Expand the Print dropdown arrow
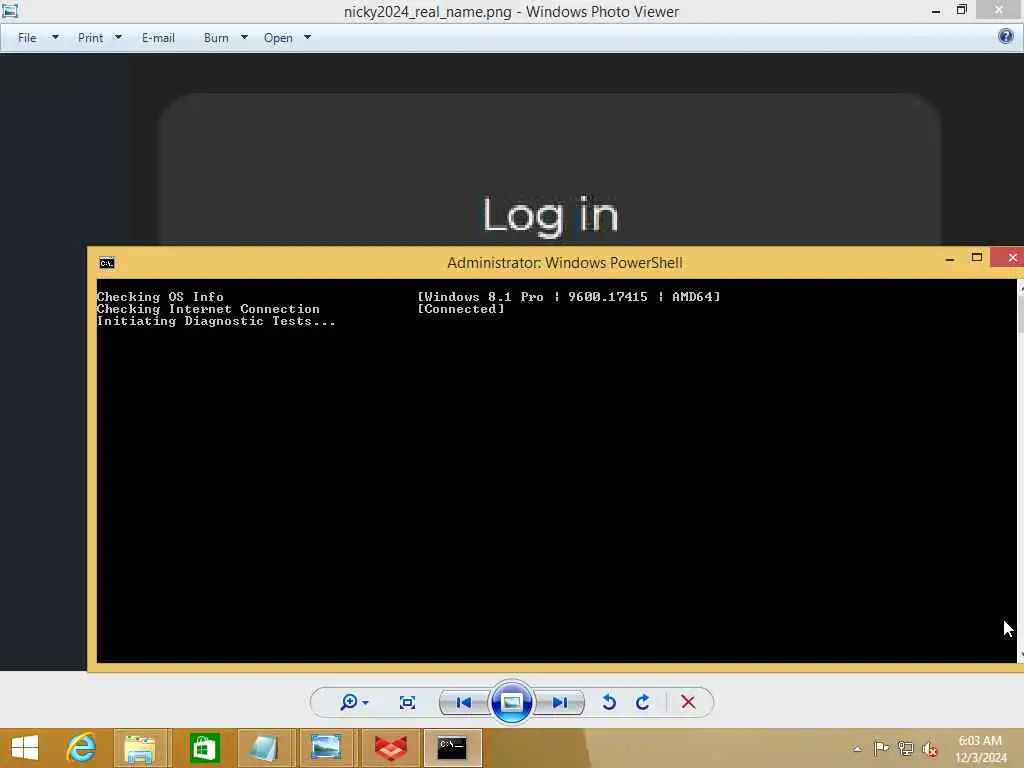Image resolution: width=1024 pixels, height=768 pixels. coord(118,37)
